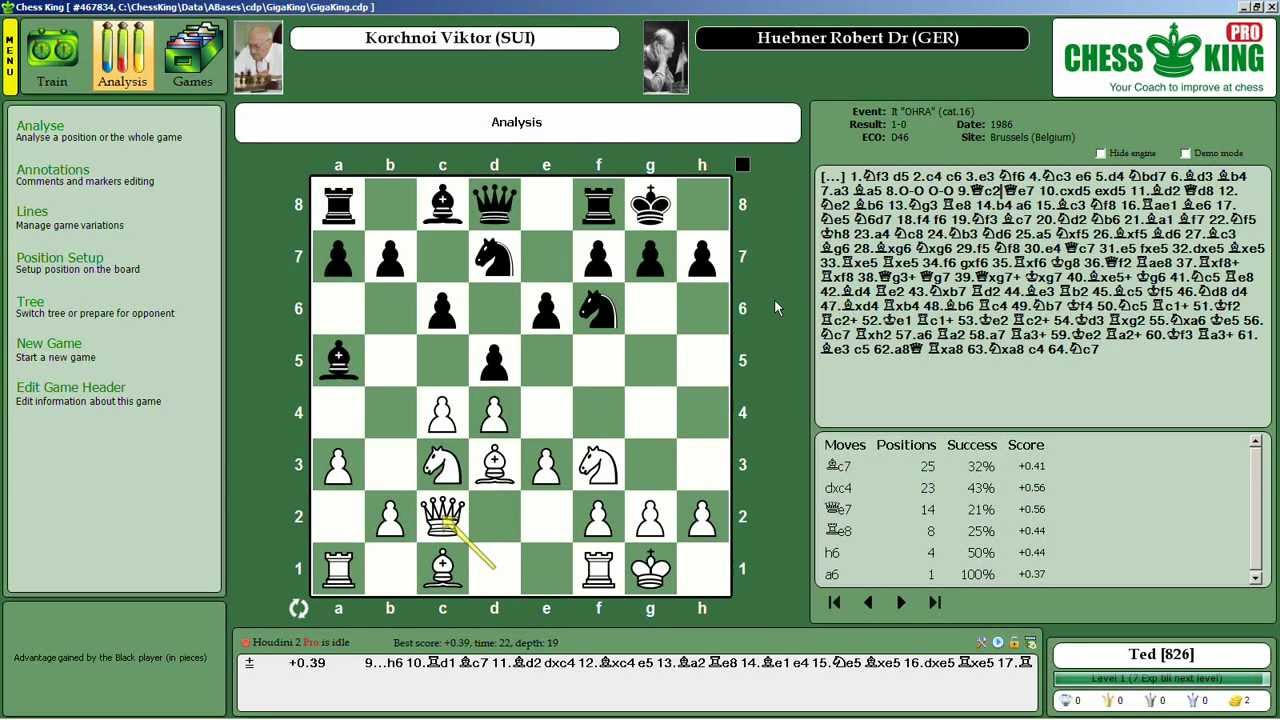
Task: Click Korchnoi Viktor (SUI) name label
Action: coord(454,38)
